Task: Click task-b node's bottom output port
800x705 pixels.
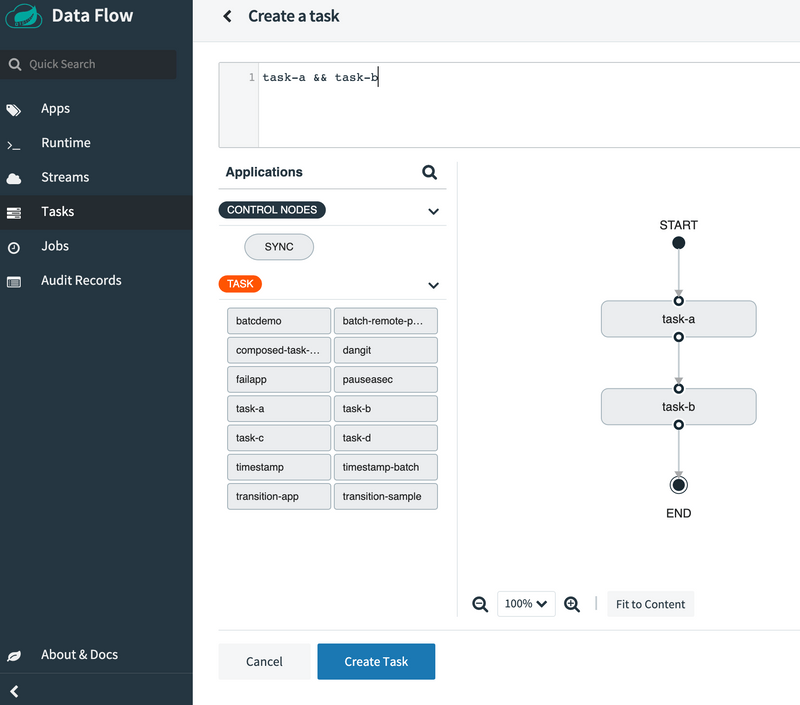Action: tap(678, 424)
